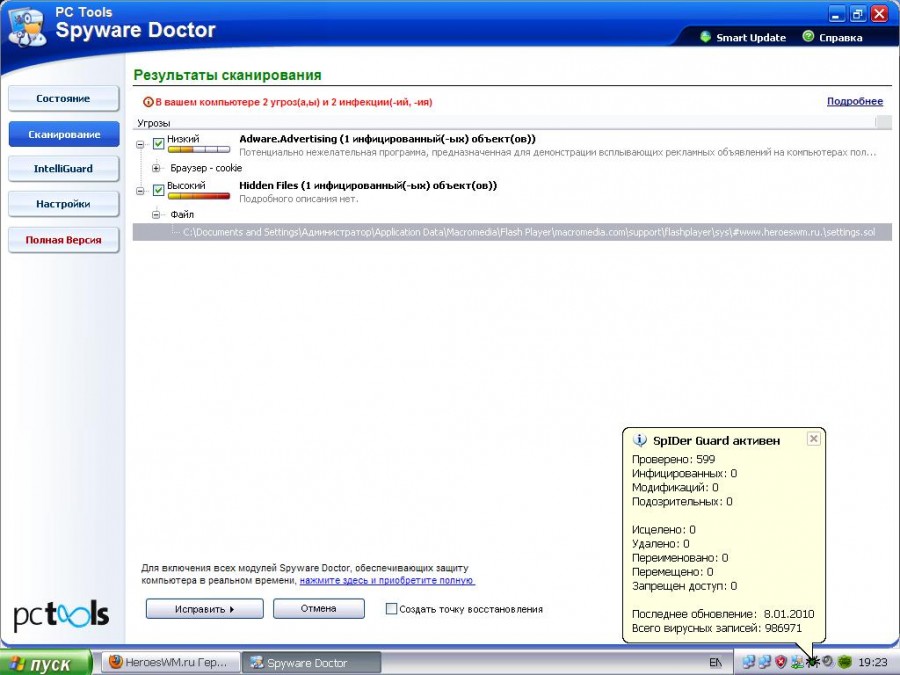Click Spyware Doctor taskbar button
This screenshot has width=900, height=675.
(x=311, y=663)
